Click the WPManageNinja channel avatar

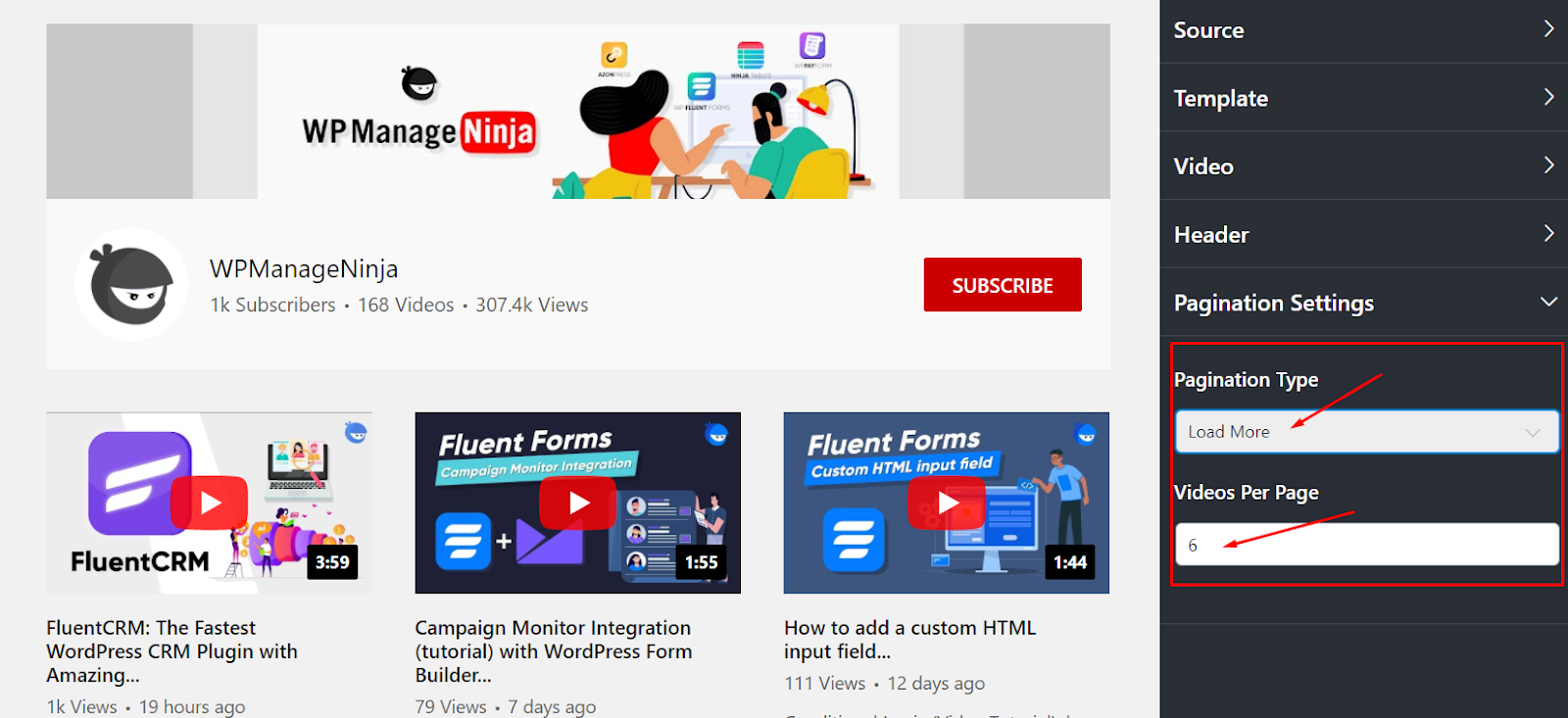point(131,284)
